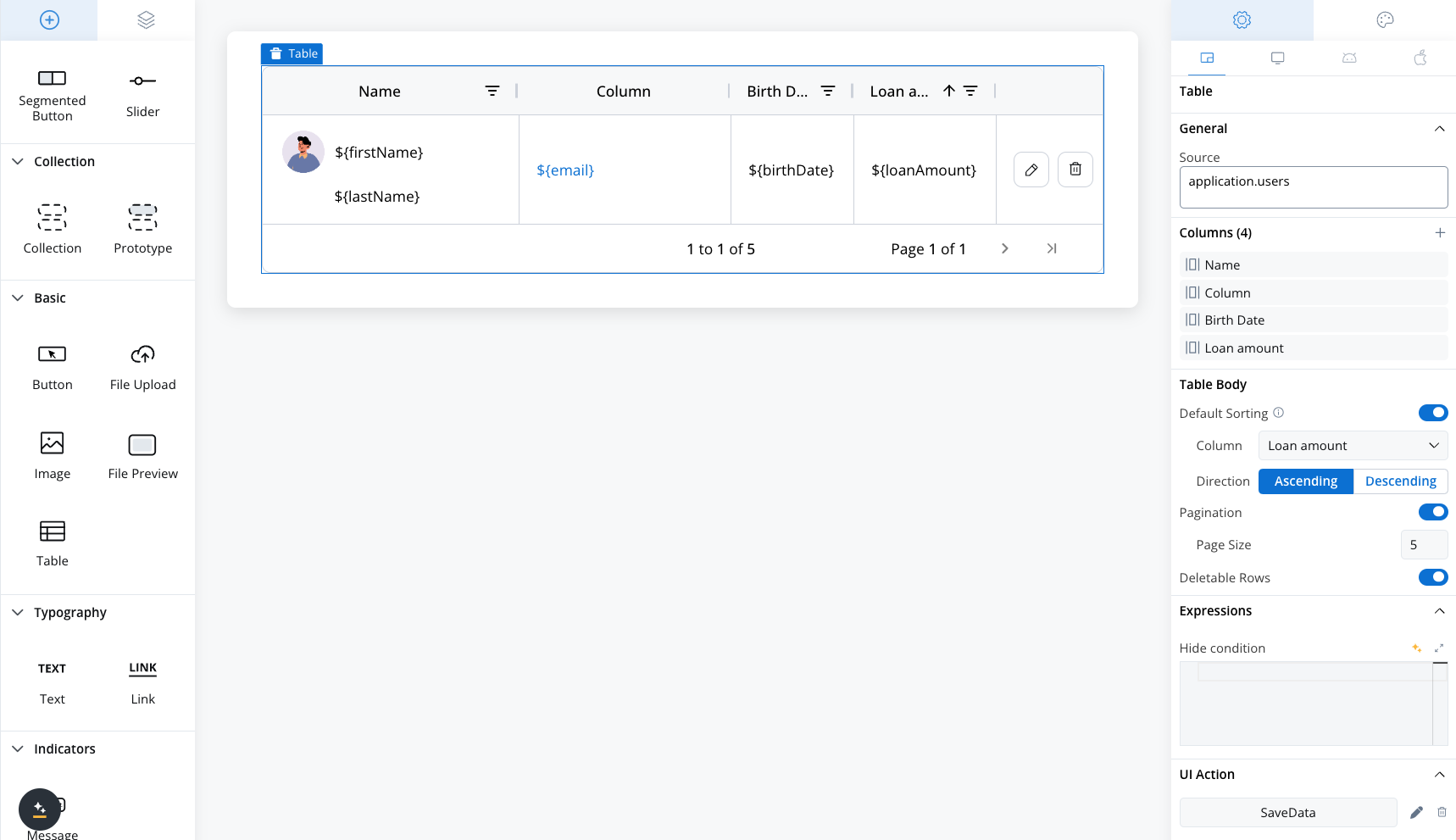Click the user avatar thumbnail
This screenshot has width=1456, height=840.
[303, 152]
